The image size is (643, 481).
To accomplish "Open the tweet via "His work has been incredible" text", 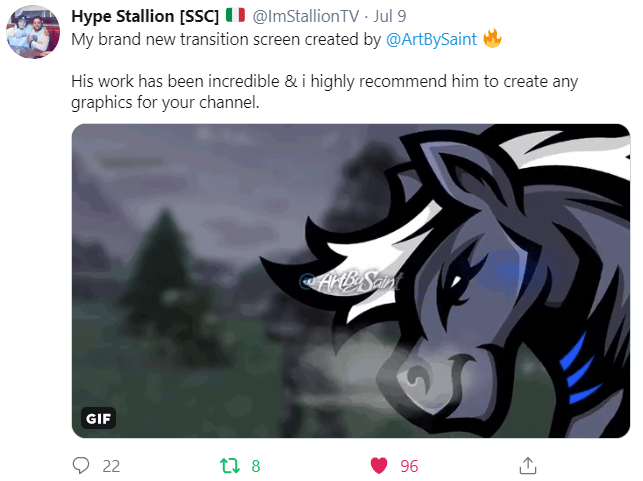I will (x=176, y=81).
